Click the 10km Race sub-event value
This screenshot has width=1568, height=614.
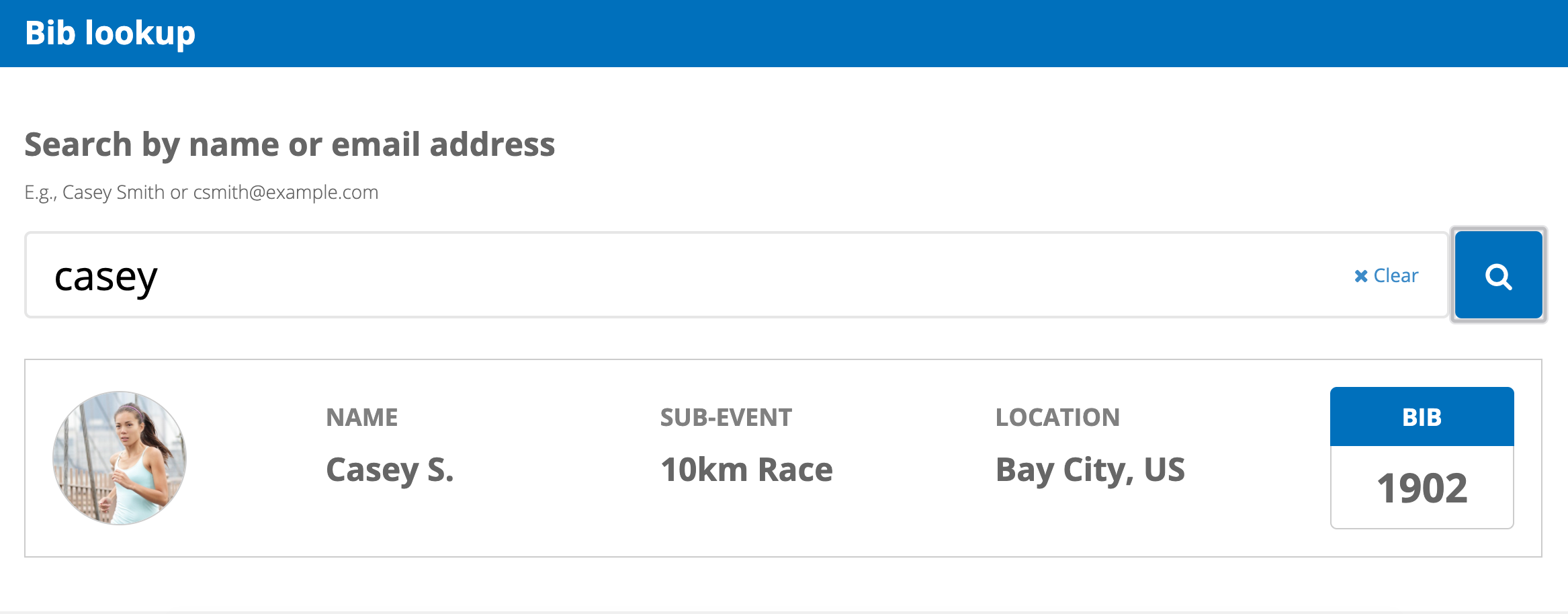click(746, 470)
